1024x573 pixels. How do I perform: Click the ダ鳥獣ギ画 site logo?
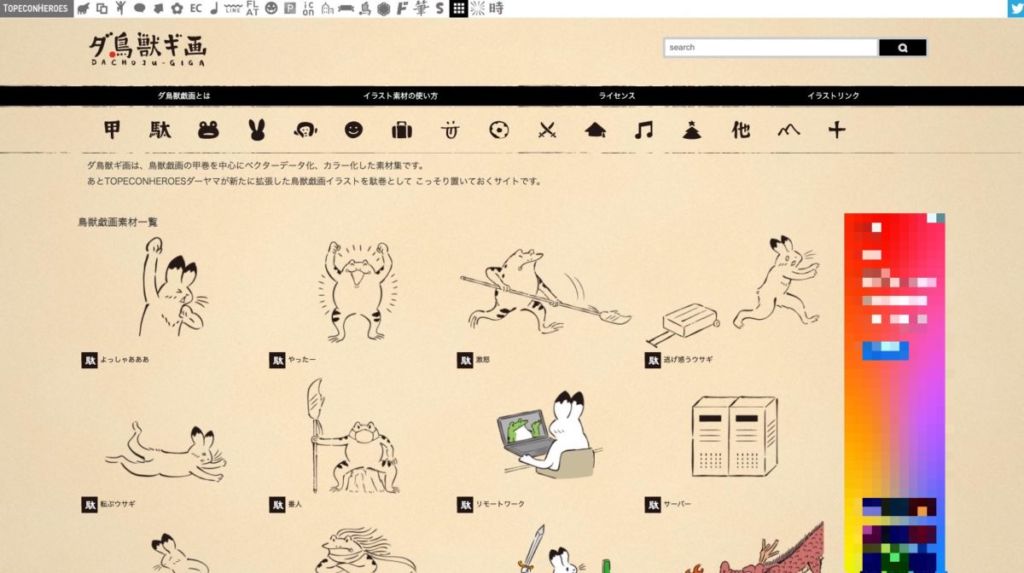click(148, 50)
